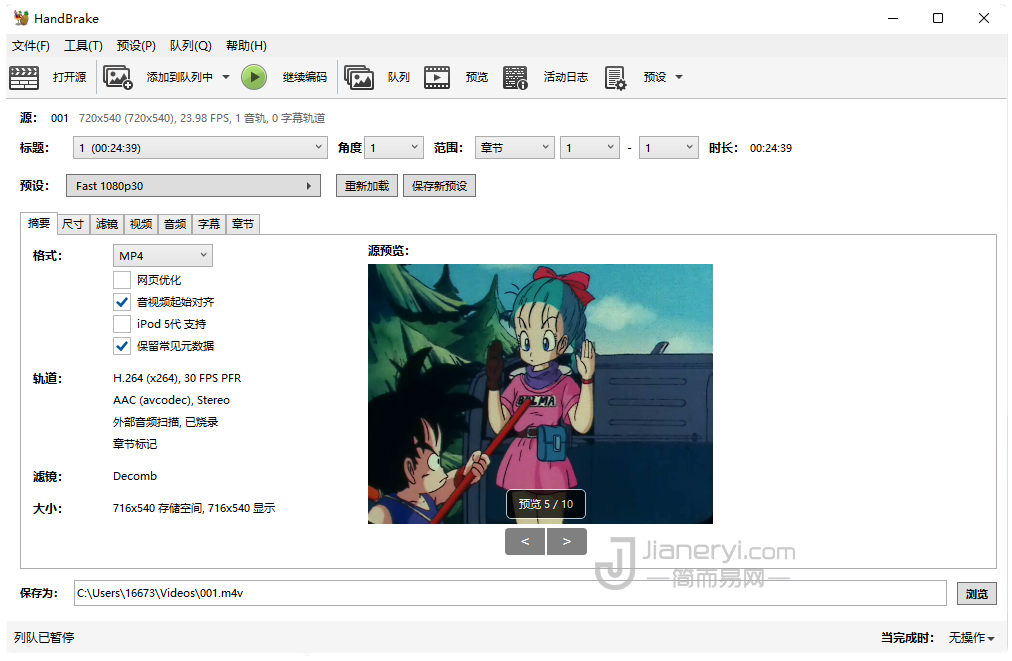Click the 预览 film frame icon
The height and width of the screenshot is (661, 1012).
point(437,77)
